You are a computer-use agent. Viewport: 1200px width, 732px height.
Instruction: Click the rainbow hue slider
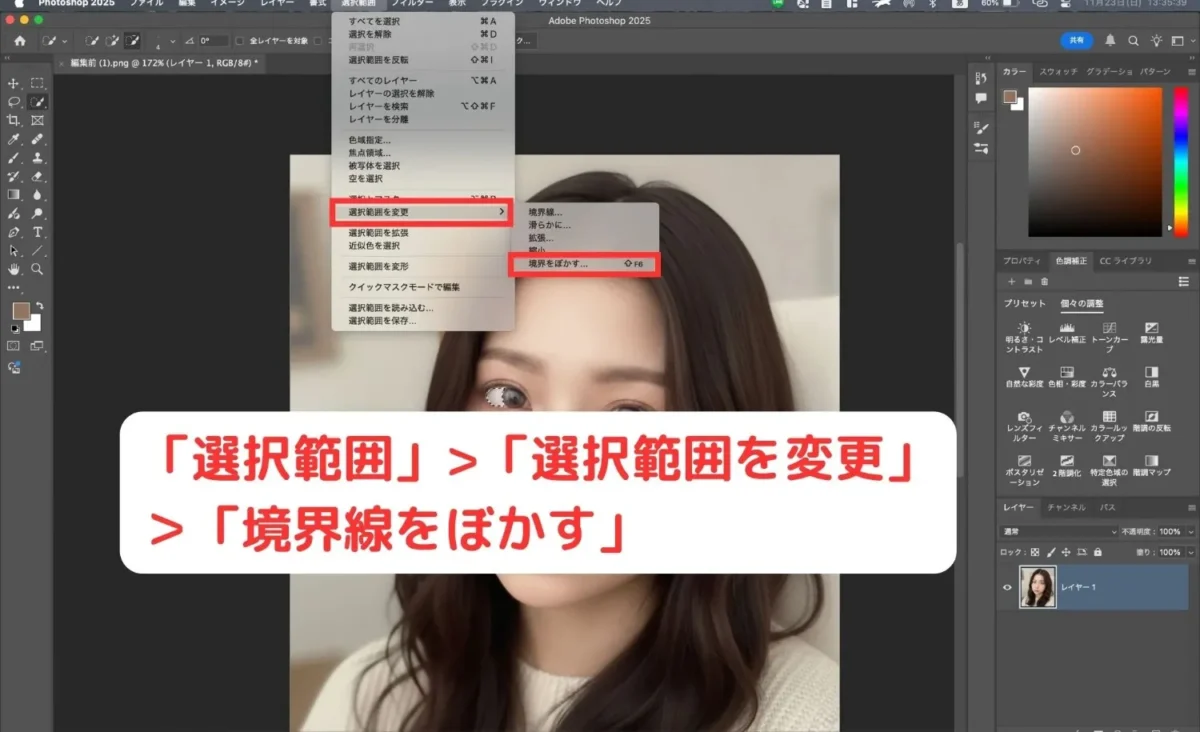point(1179,161)
